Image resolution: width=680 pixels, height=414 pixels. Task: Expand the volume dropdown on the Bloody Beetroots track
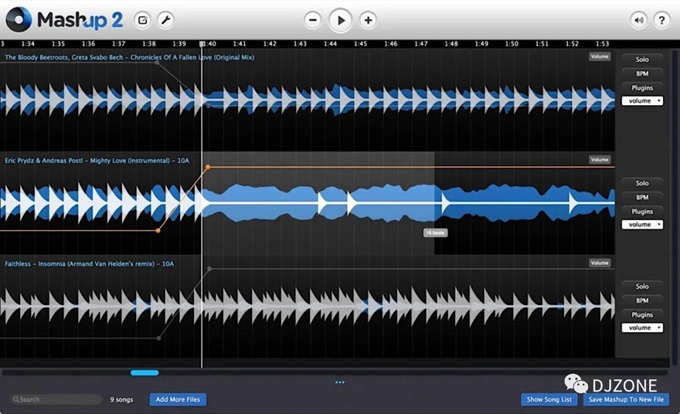tap(642, 101)
